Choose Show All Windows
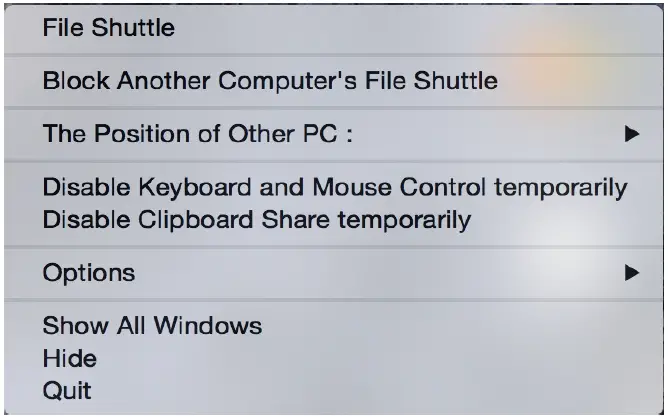The image size is (668, 417). 152,325
